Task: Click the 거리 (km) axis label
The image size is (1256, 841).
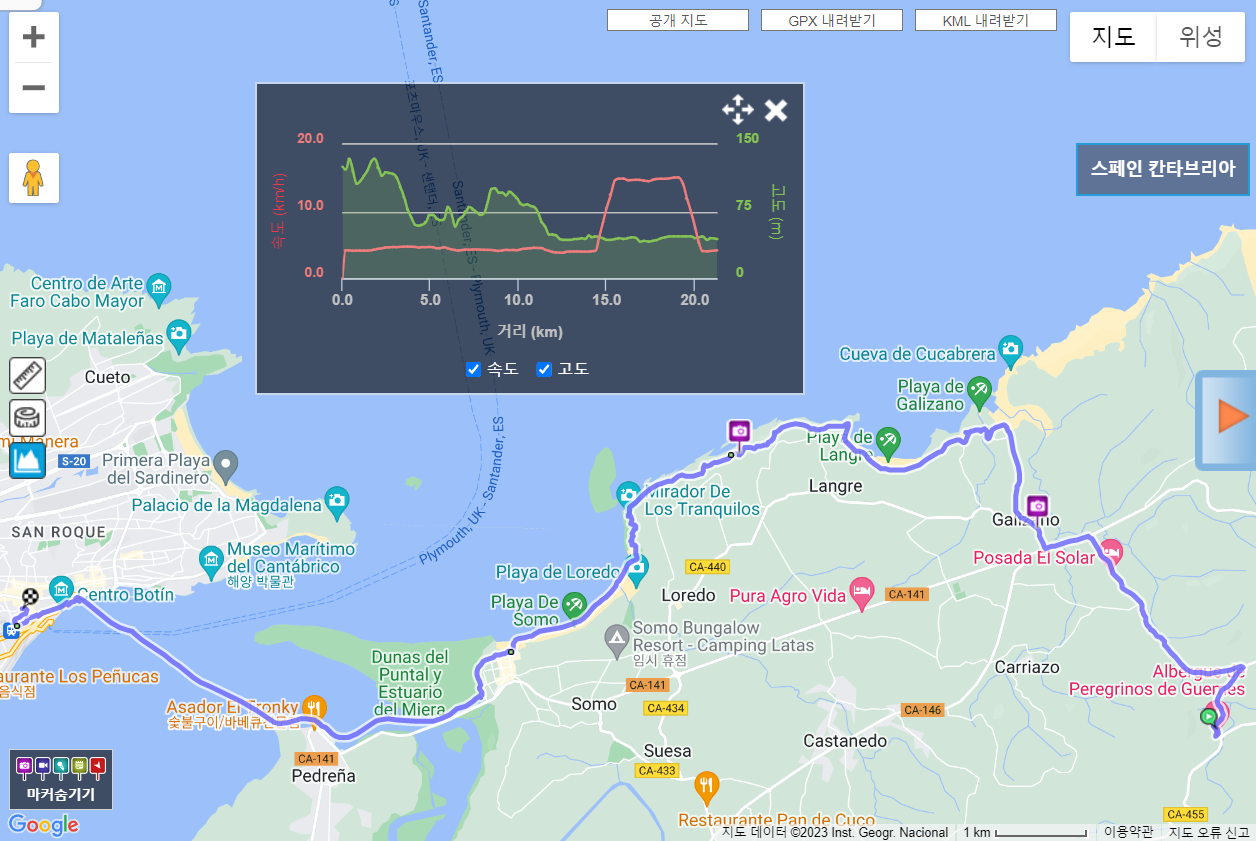Action: [530, 332]
